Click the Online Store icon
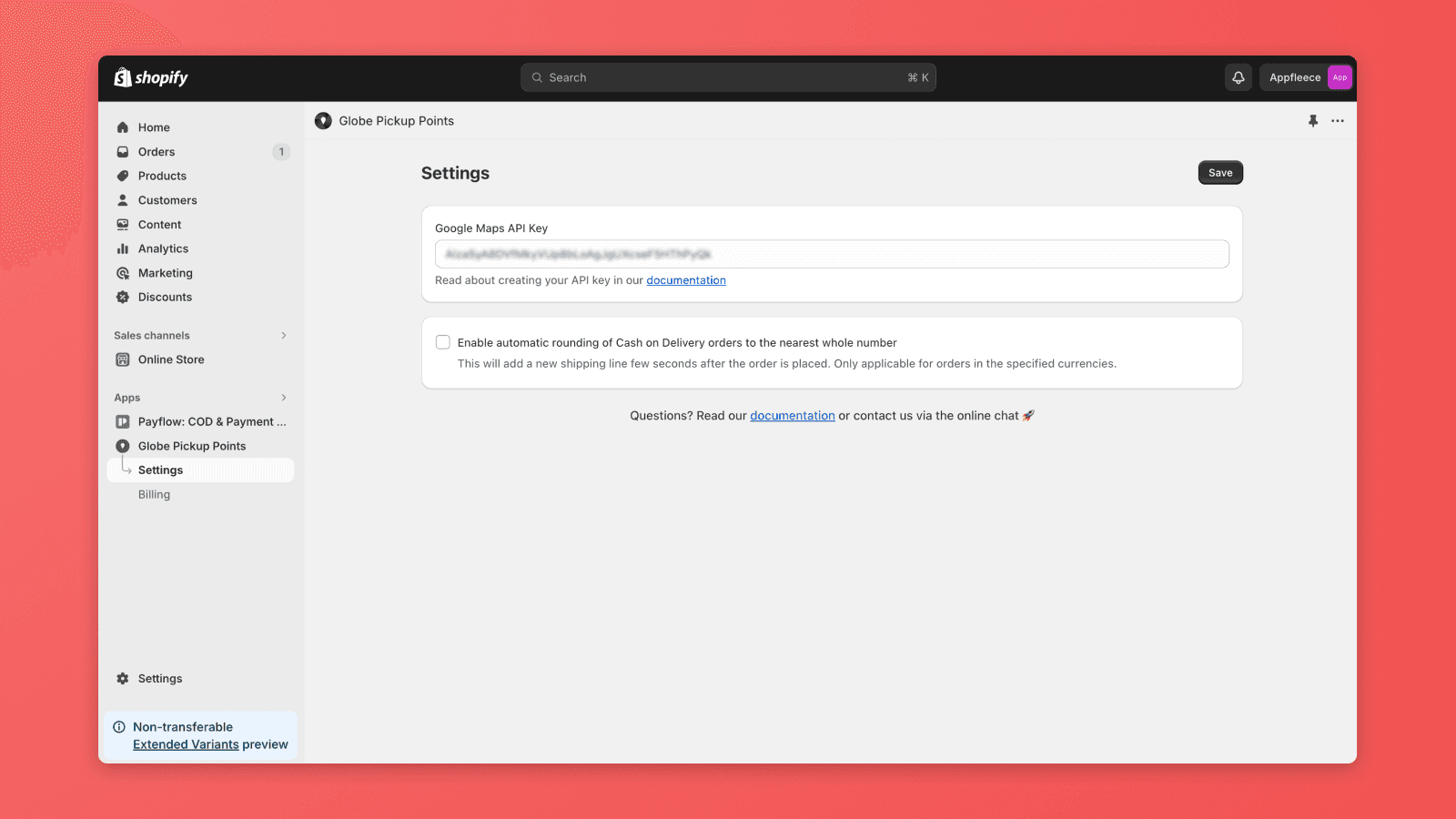 (123, 359)
